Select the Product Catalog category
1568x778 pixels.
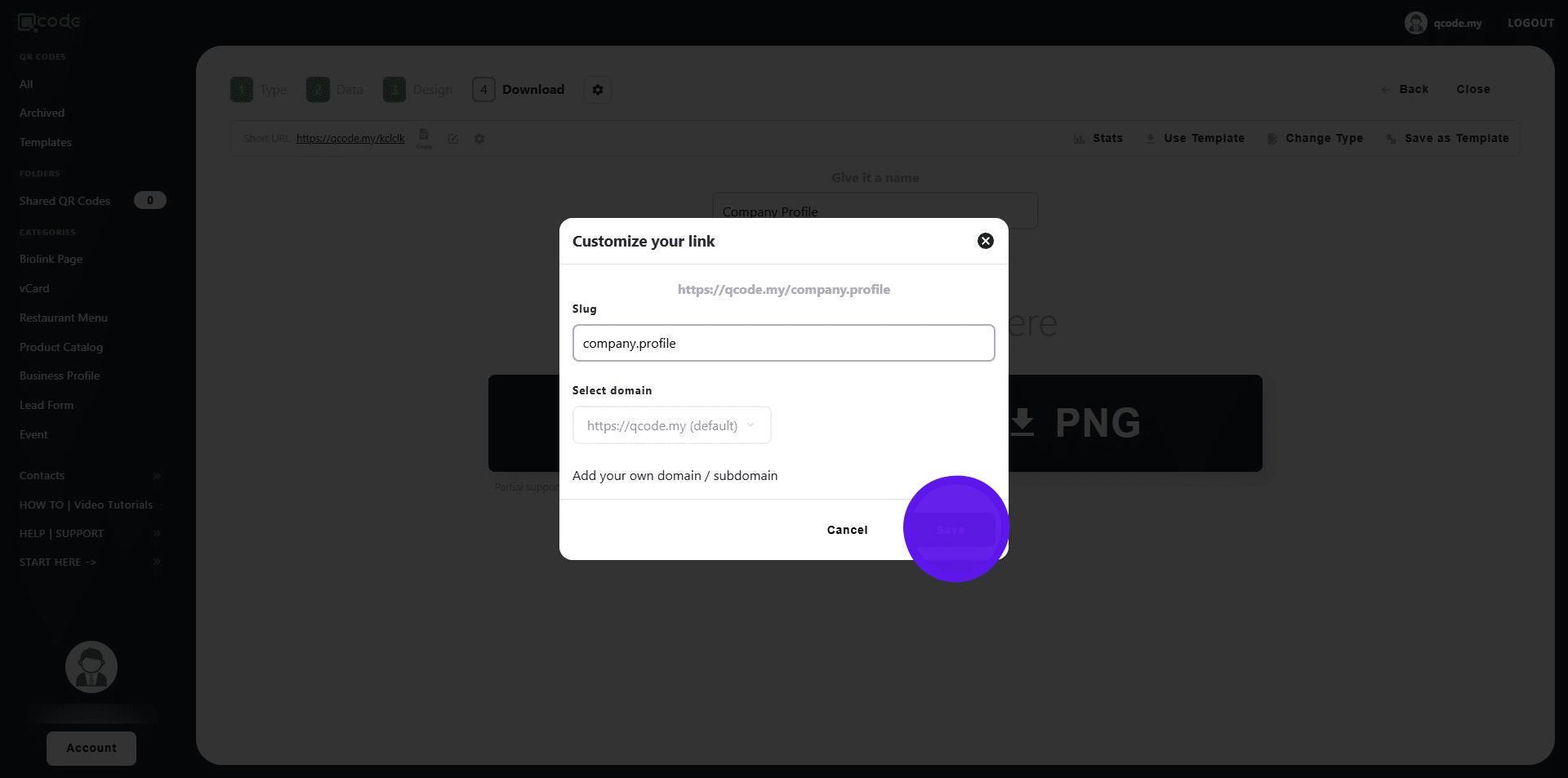click(61, 348)
